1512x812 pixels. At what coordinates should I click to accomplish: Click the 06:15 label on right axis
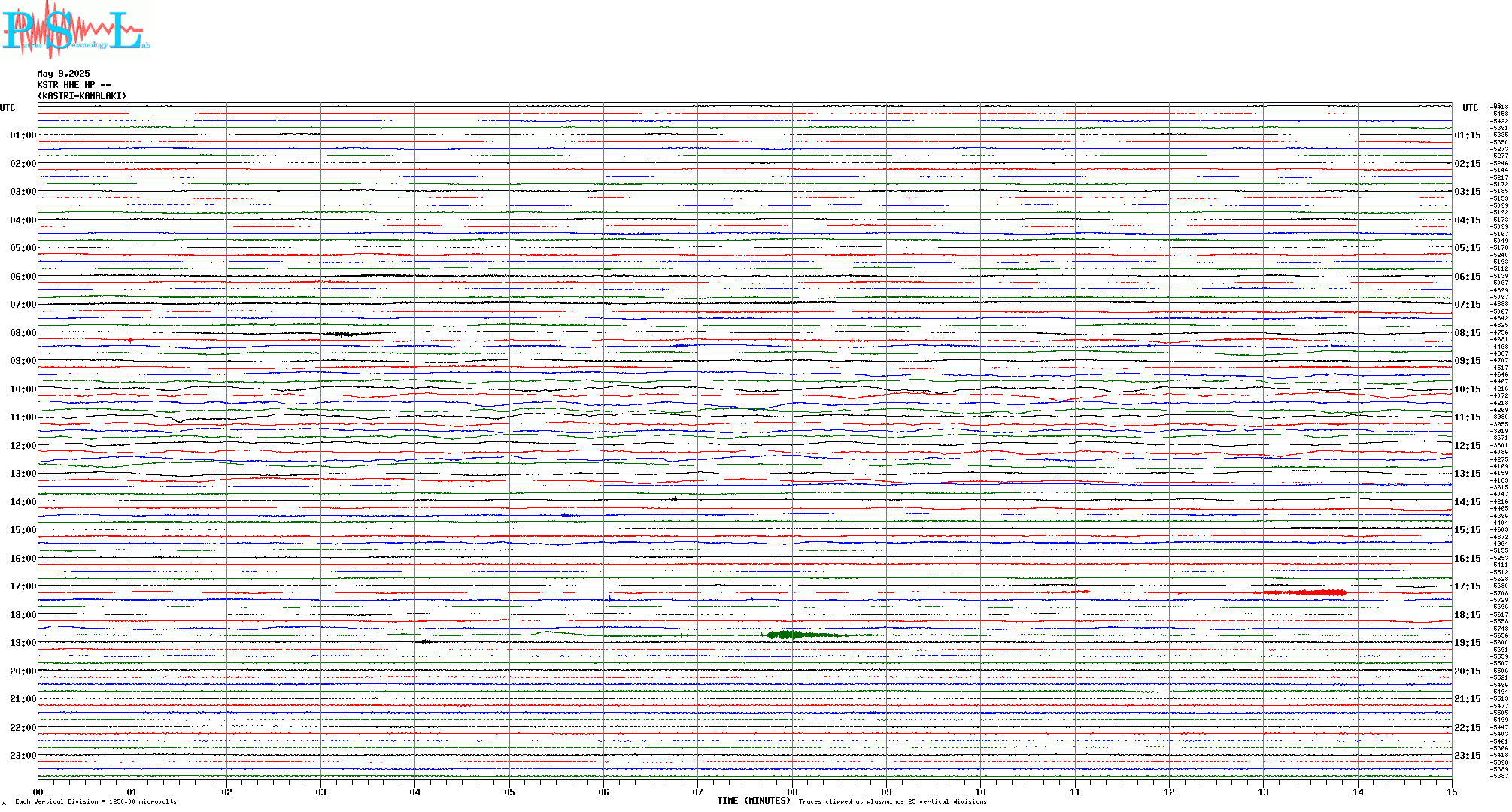pos(1467,277)
